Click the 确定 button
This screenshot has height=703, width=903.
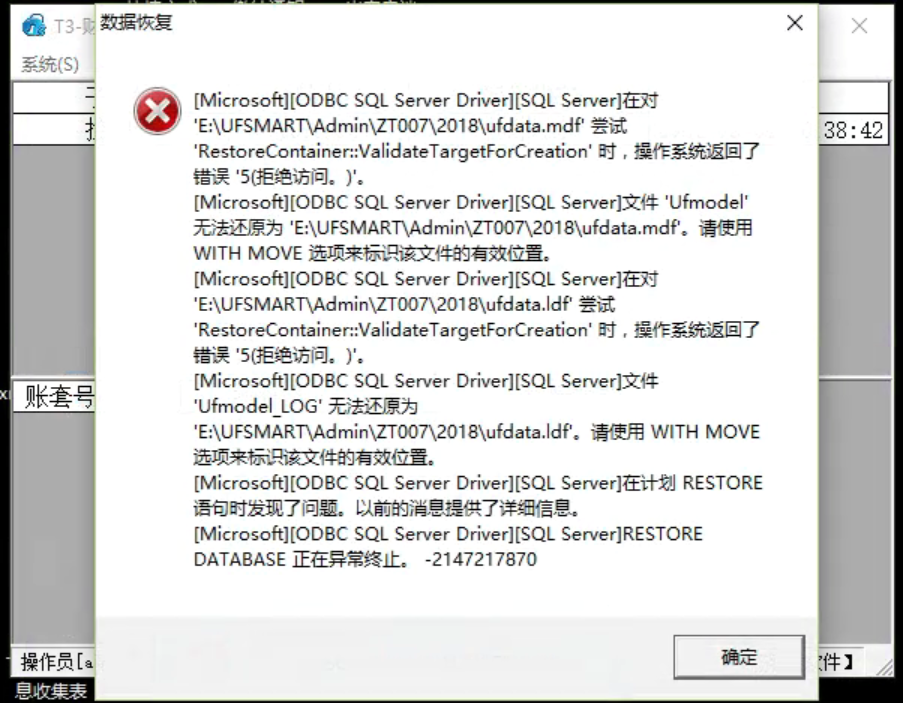[739, 657]
